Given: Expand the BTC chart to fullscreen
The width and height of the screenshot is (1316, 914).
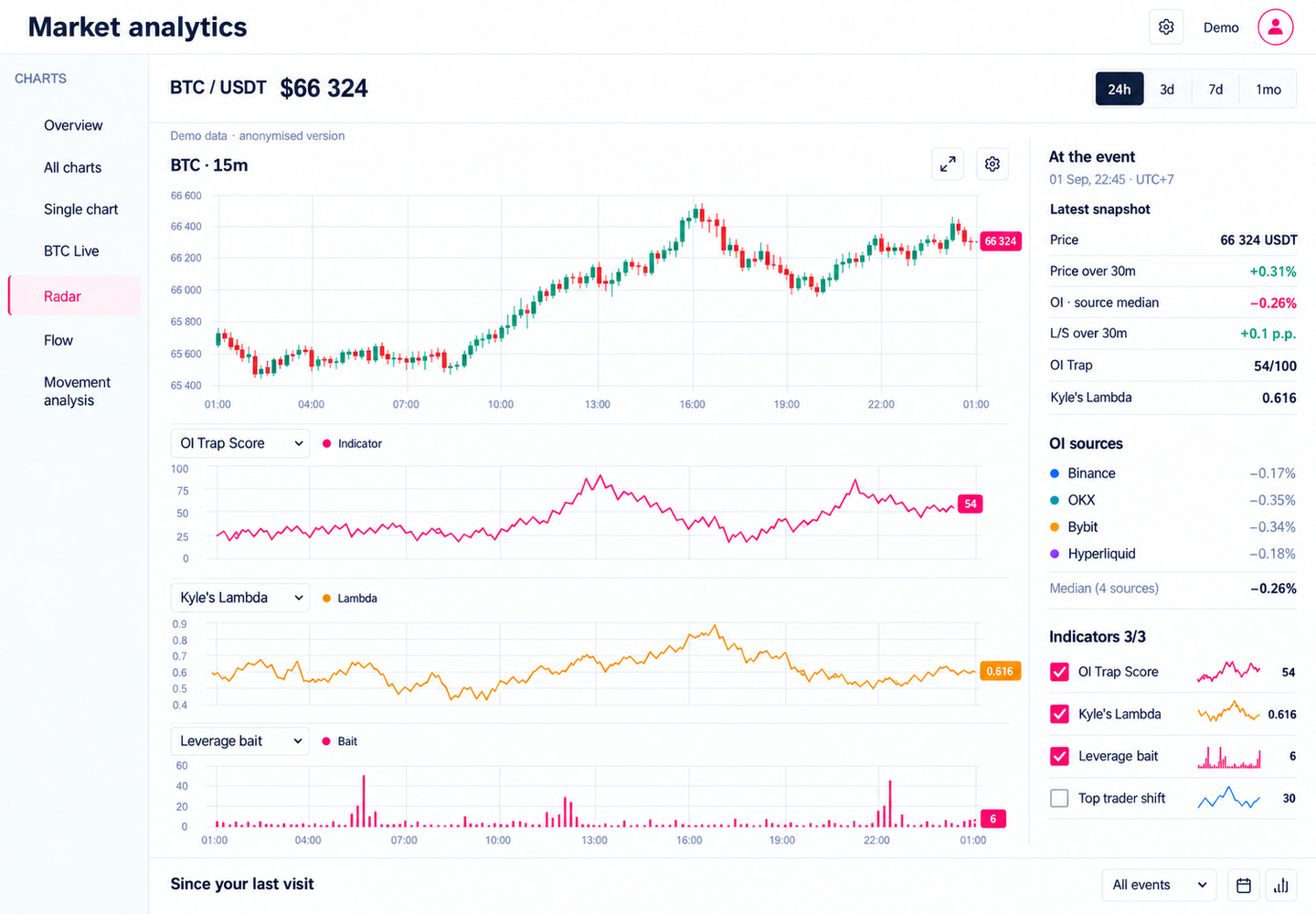Looking at the screenshot, I should point(948,165).
